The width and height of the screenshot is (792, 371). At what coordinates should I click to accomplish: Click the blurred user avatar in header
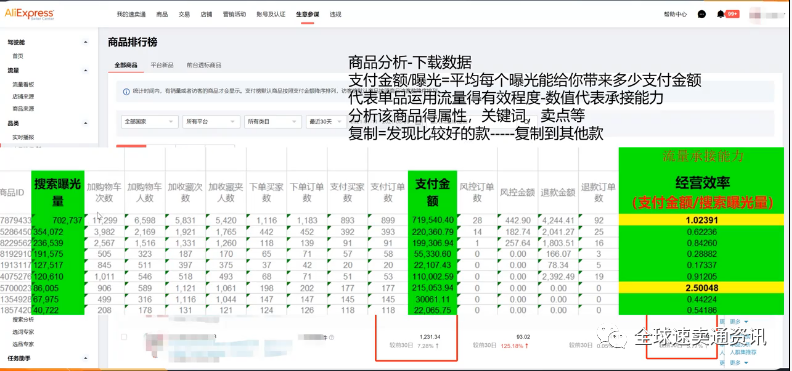(x=756, y=14)
